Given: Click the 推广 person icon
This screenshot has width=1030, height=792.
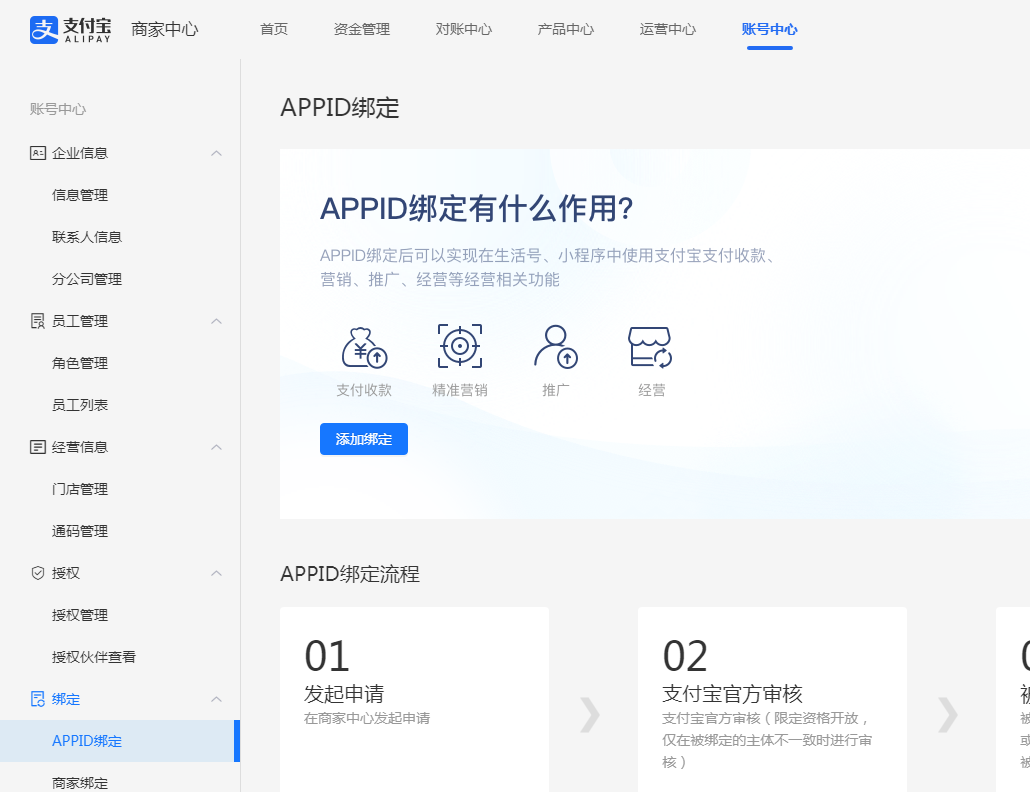Looking at the screenshot, I should point(555,346).
